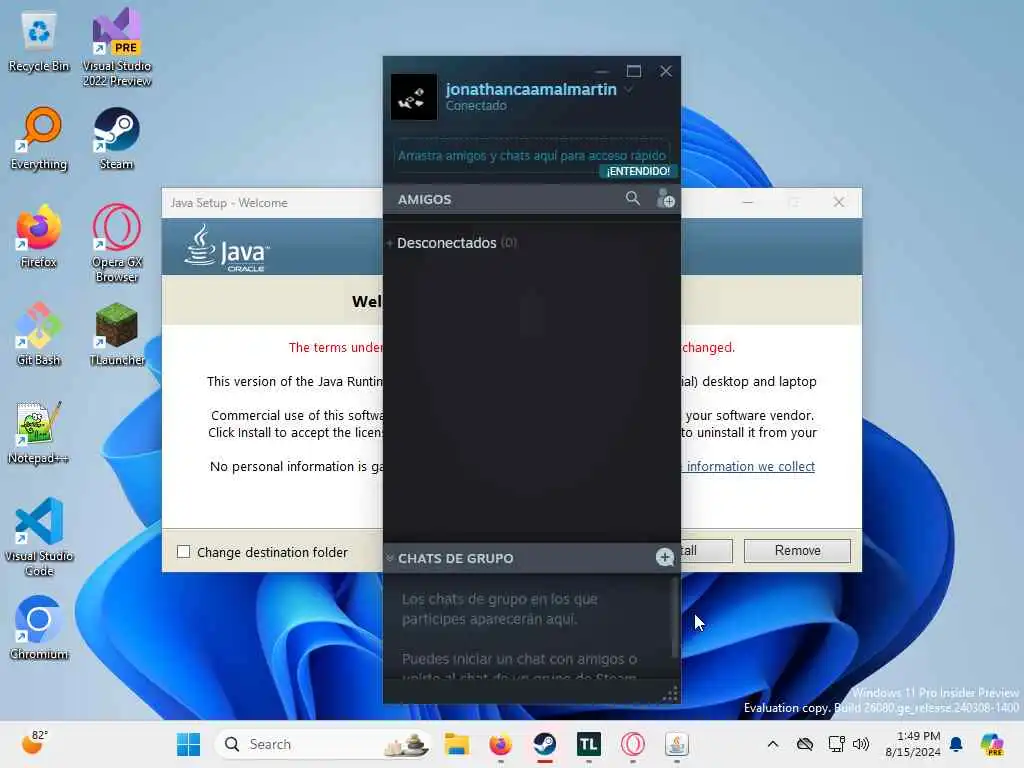Click the OneDrive cloud tray icon
The image size is (1024, 768).
tap(805, 744)
